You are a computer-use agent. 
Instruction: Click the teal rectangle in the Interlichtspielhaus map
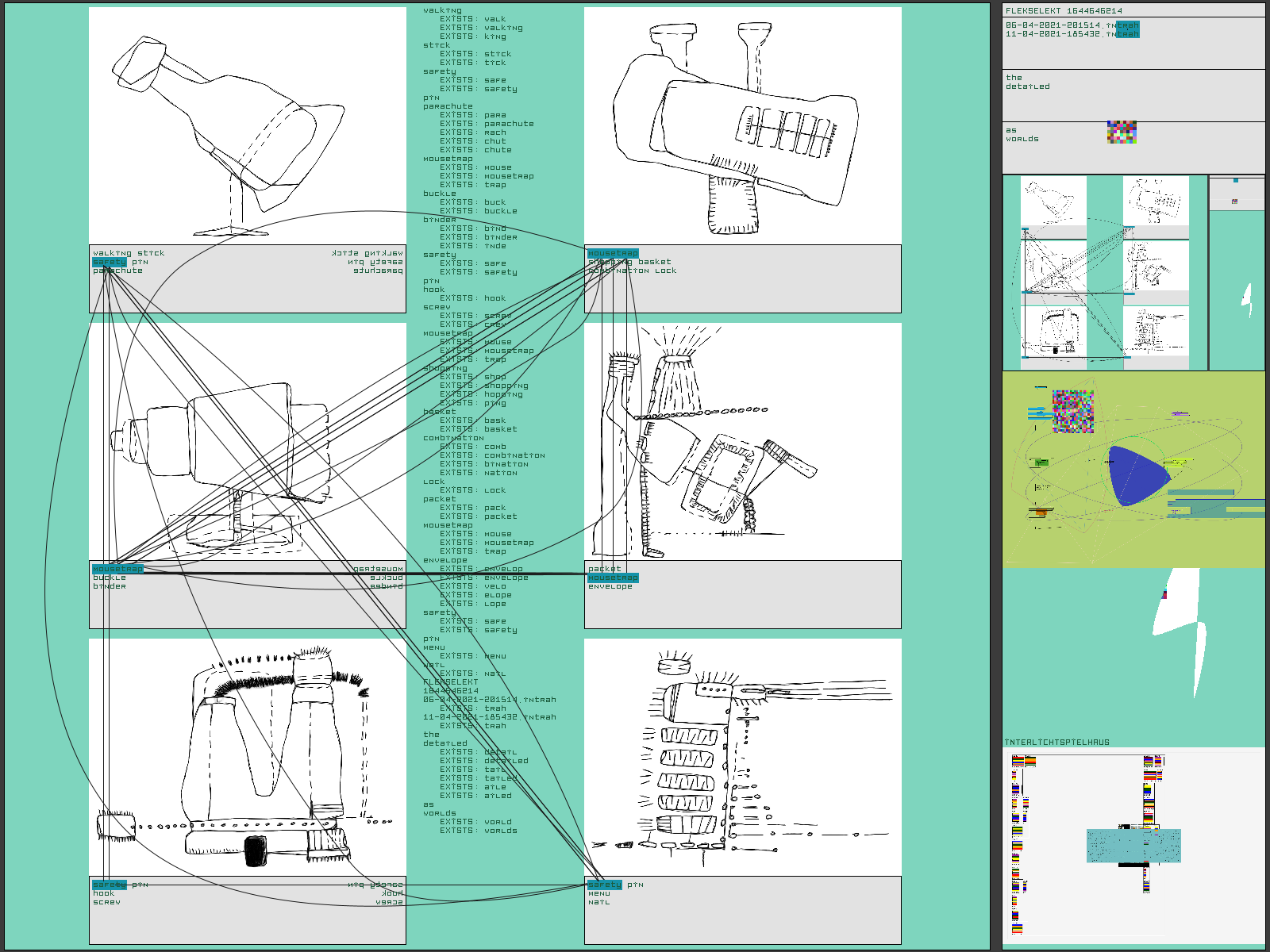(x=1133, y=846)
